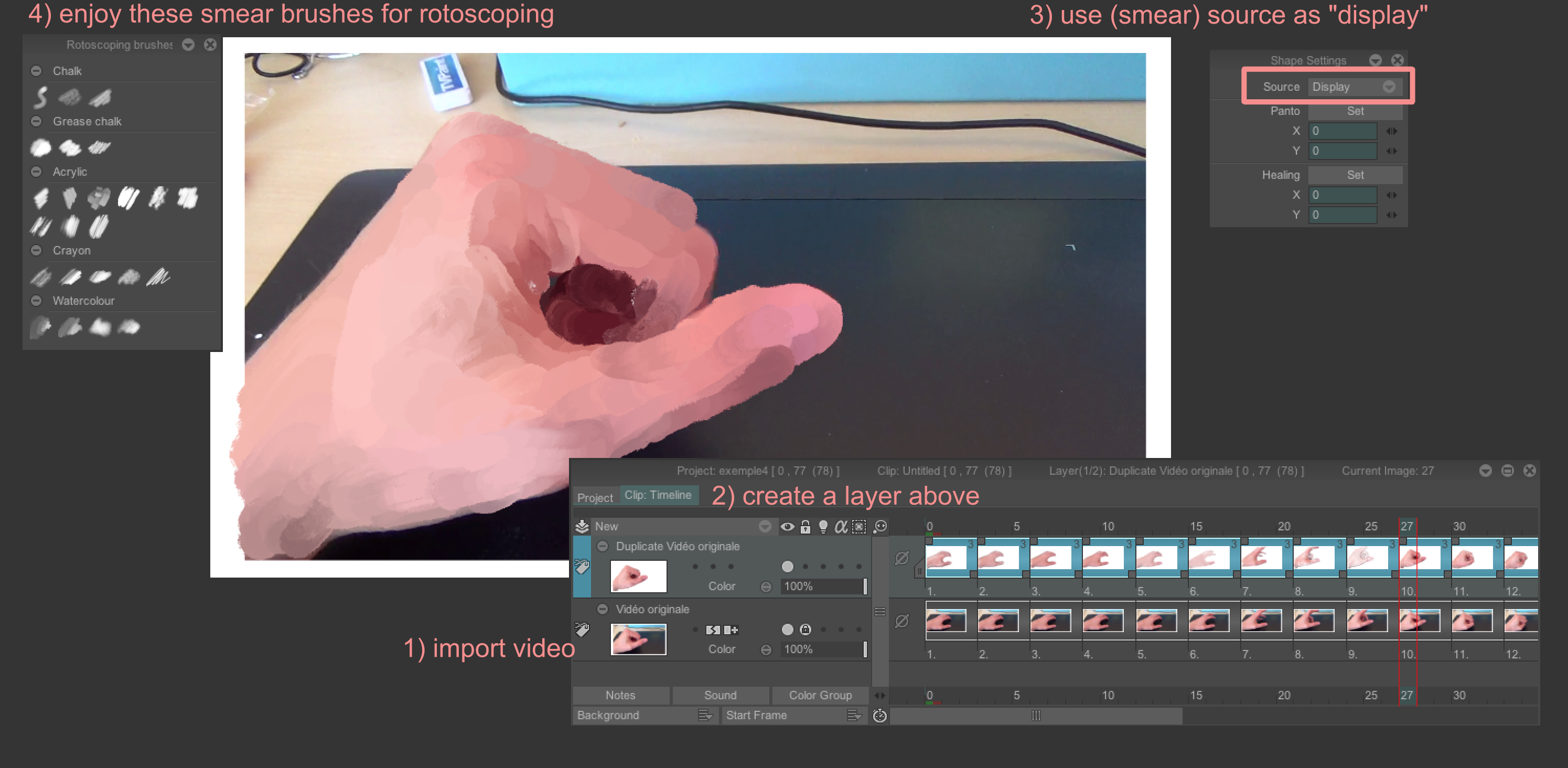Click the tag icon on Vidéo originale layer
1568x768 pixels.
click(582, 629)
